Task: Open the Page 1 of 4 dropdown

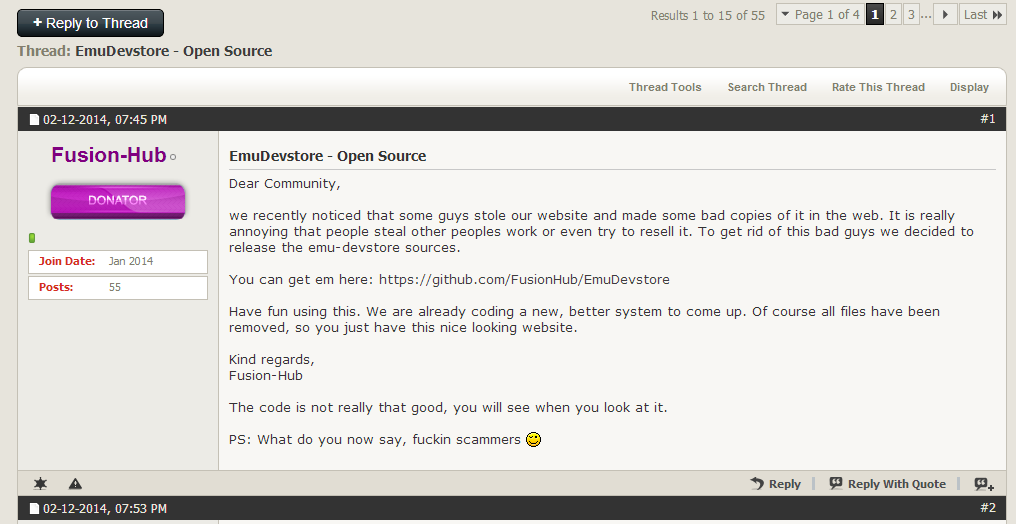Action: pos(820,14)
